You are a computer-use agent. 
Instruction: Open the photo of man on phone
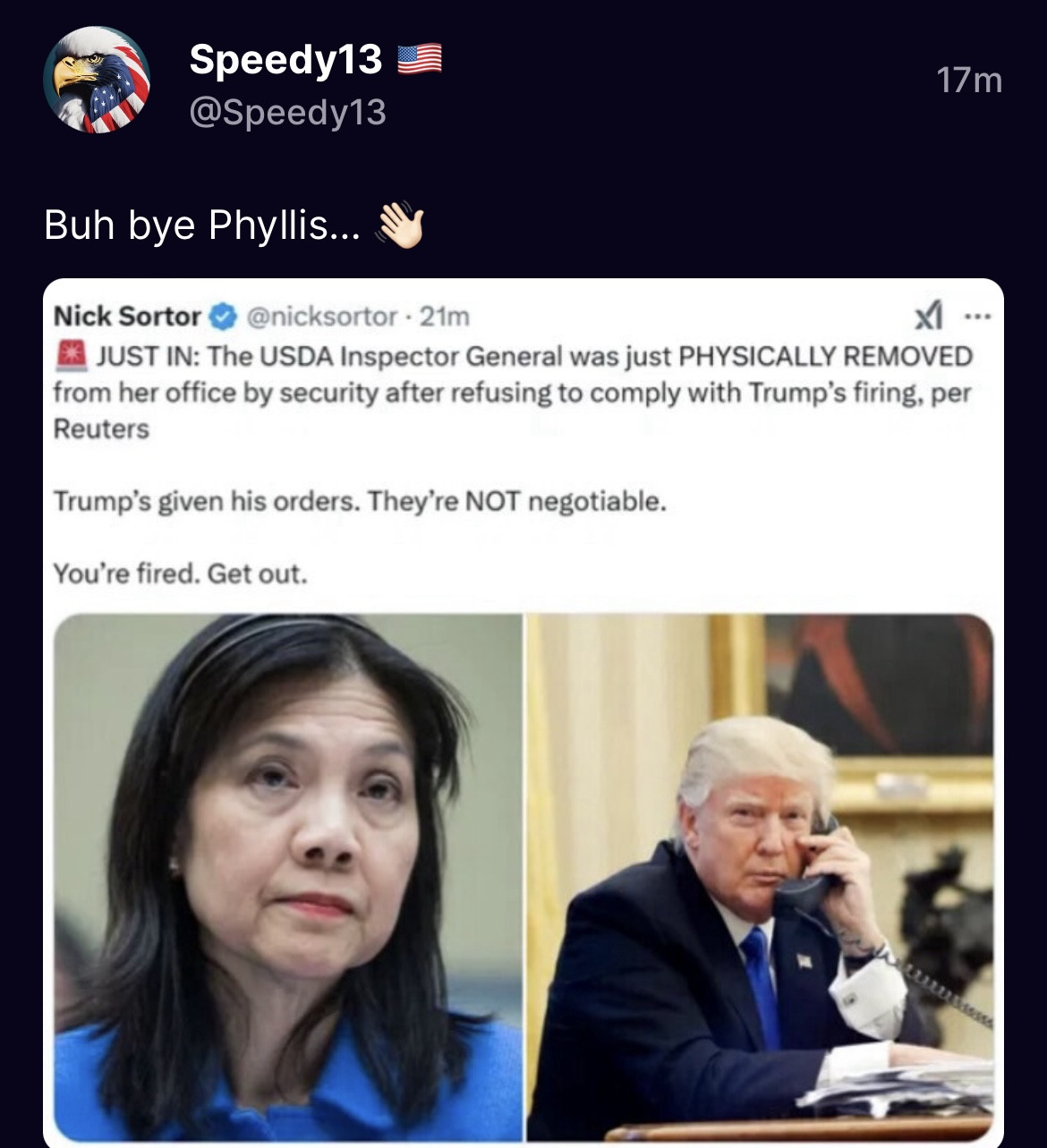tap(761, 877)
